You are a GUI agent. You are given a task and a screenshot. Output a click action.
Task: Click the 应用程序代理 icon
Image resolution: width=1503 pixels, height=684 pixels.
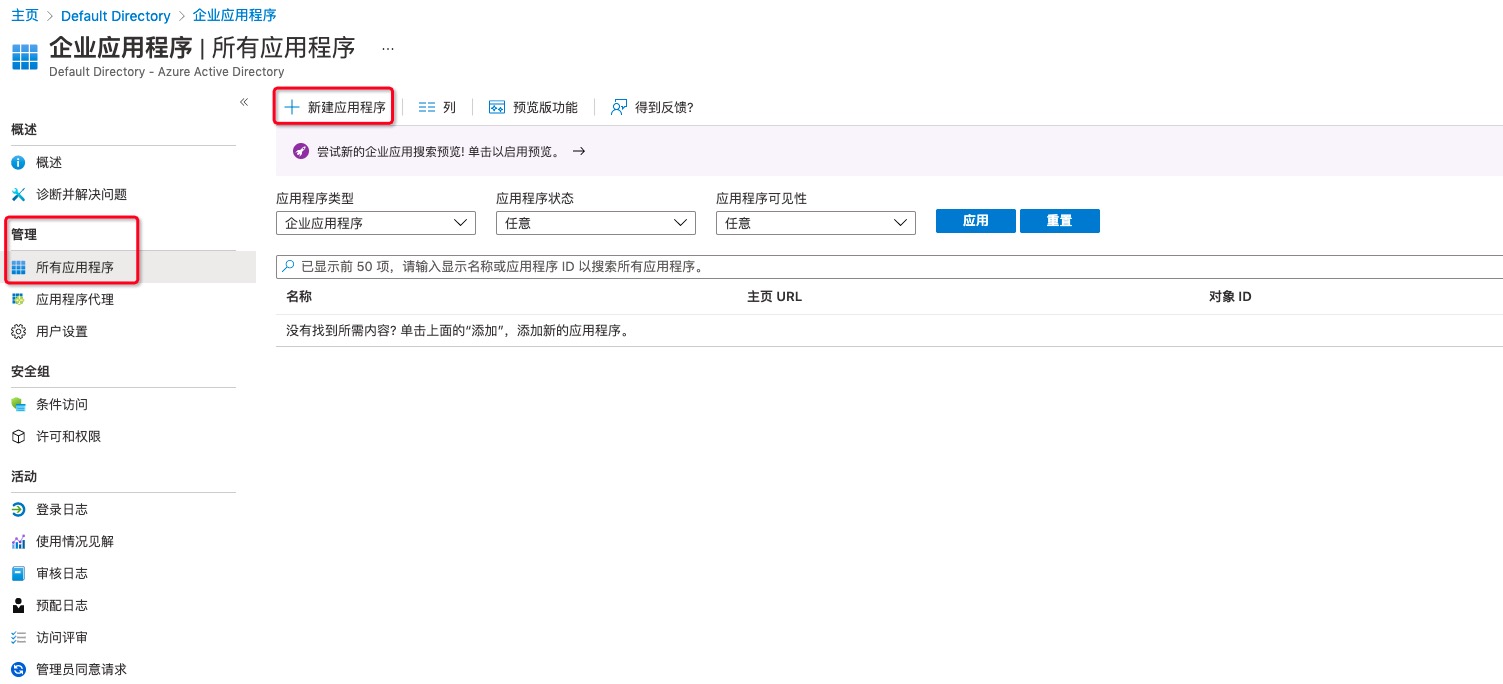[18, 299]
